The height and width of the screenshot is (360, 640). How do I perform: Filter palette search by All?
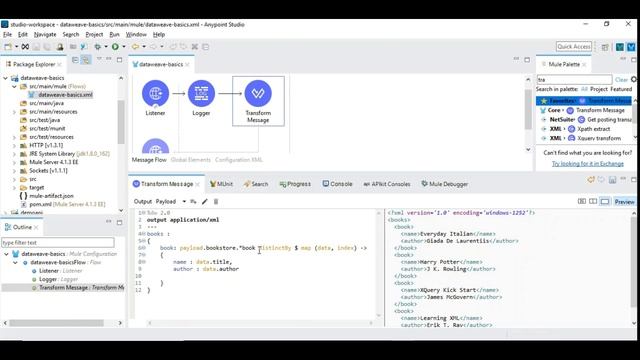584,89
